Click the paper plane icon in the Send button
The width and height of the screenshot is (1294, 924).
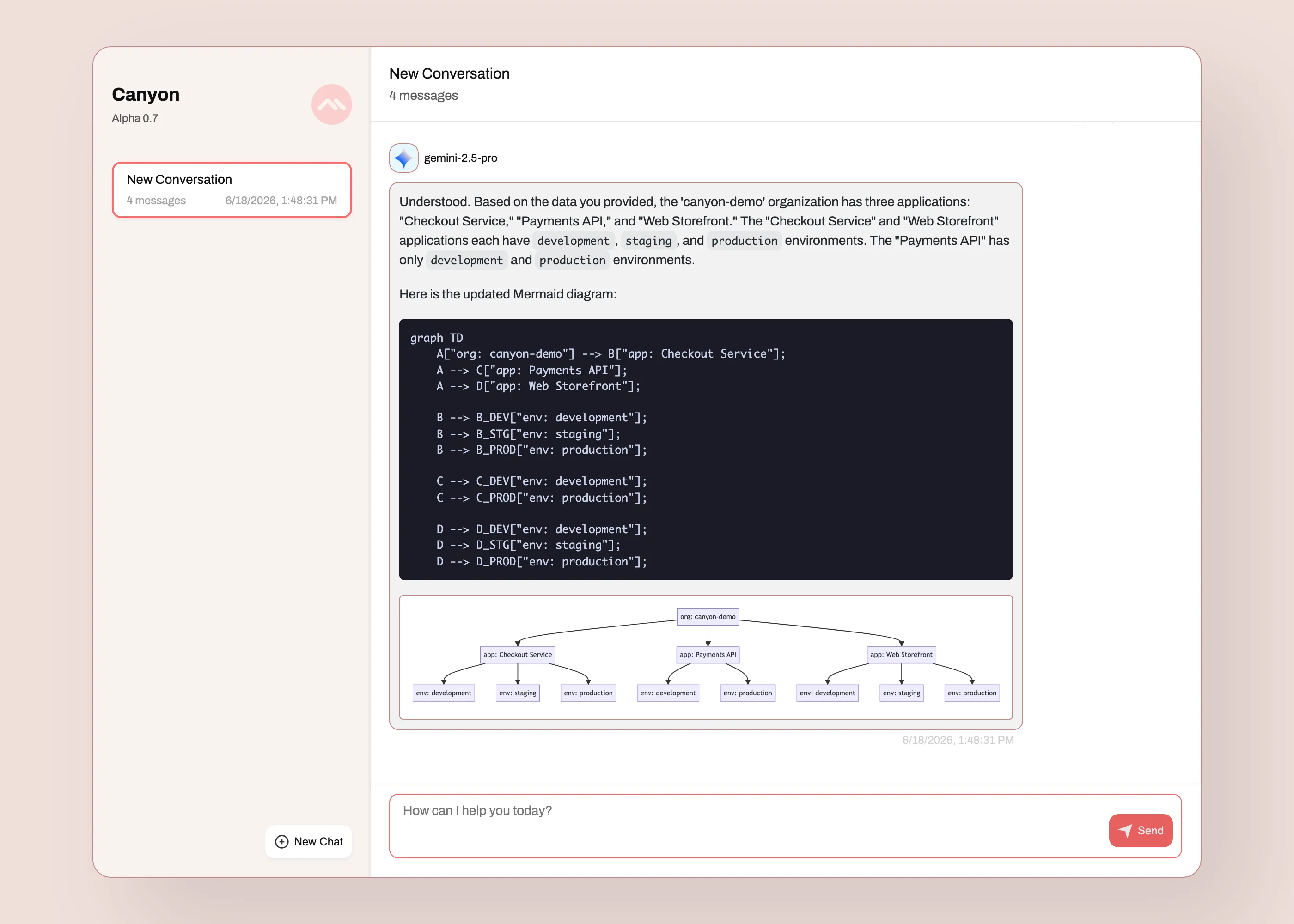1125,831
